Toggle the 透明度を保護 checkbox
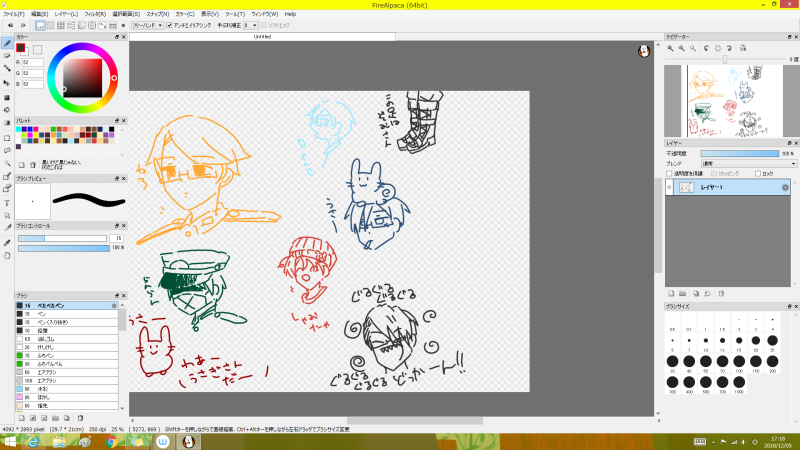The height and width of the screenshot is (450, 800). click(669, 173)
